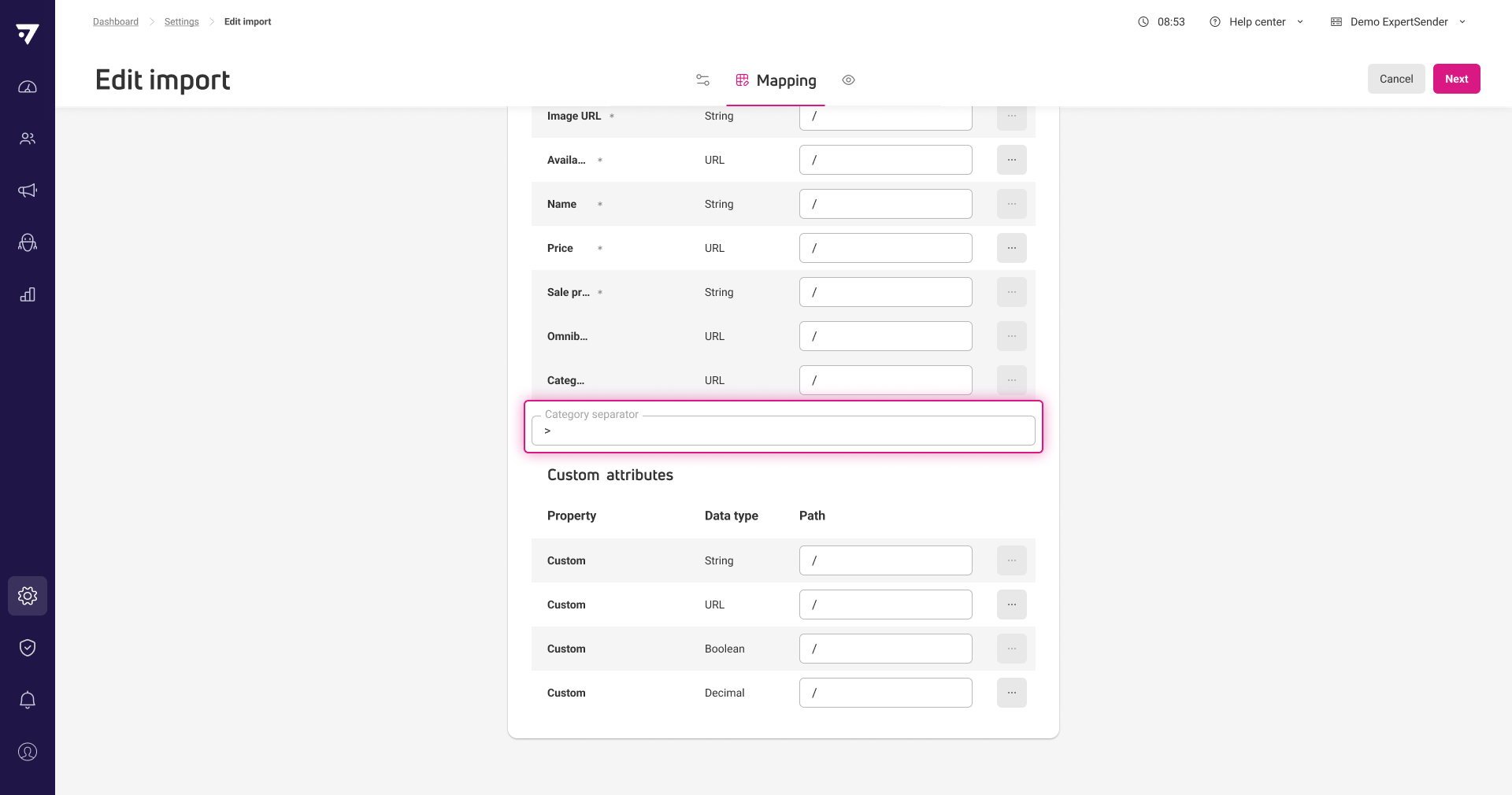
Task: Click the Image URL path field
Action: (886, 116)
